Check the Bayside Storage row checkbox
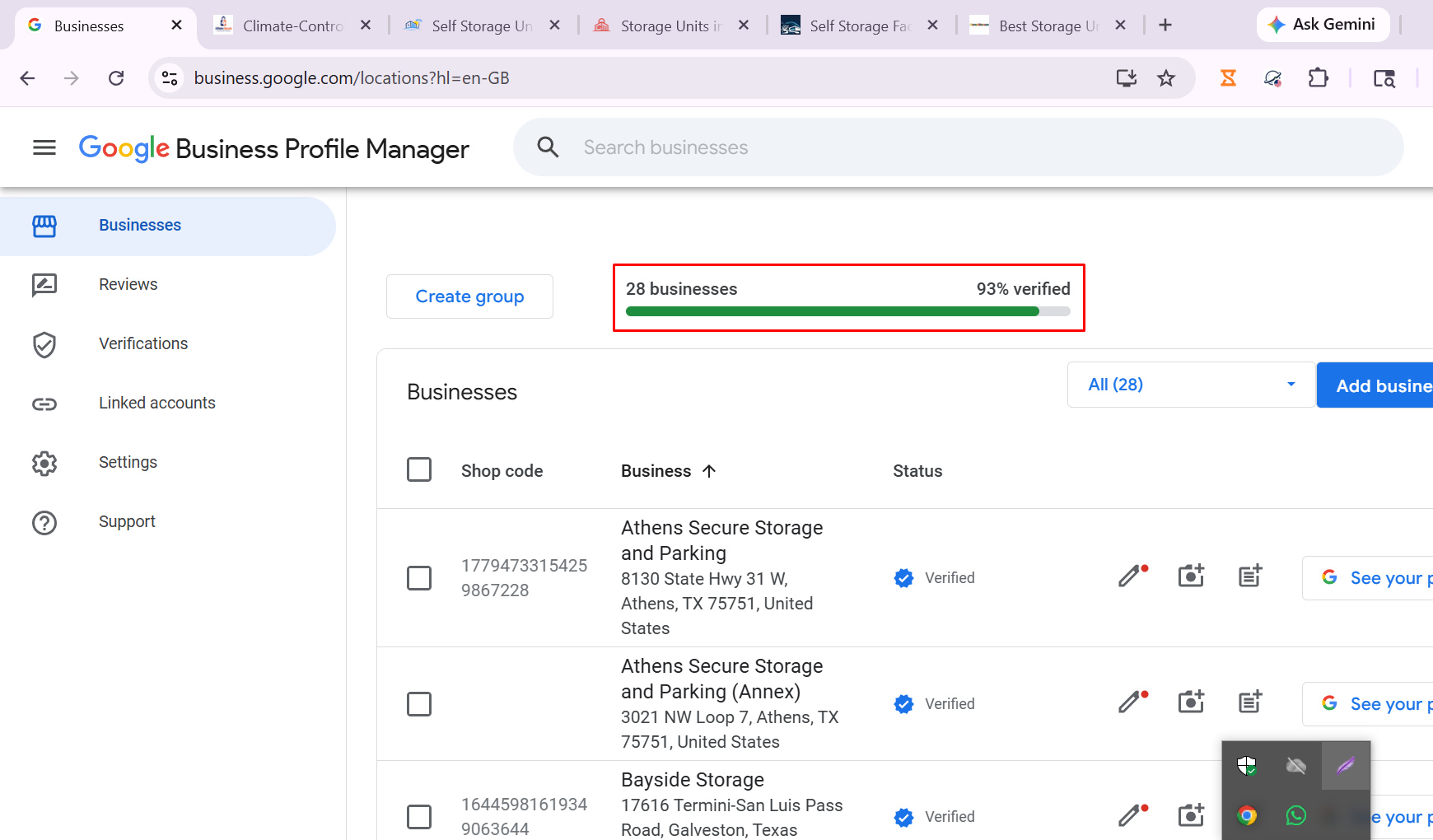1433x840 pixels. [419, 817]
